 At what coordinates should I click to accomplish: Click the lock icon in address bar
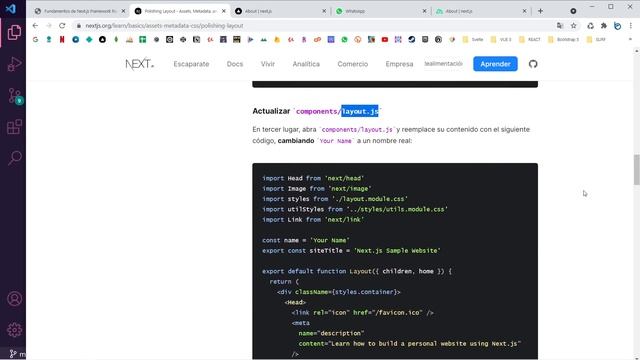[79, 26]
